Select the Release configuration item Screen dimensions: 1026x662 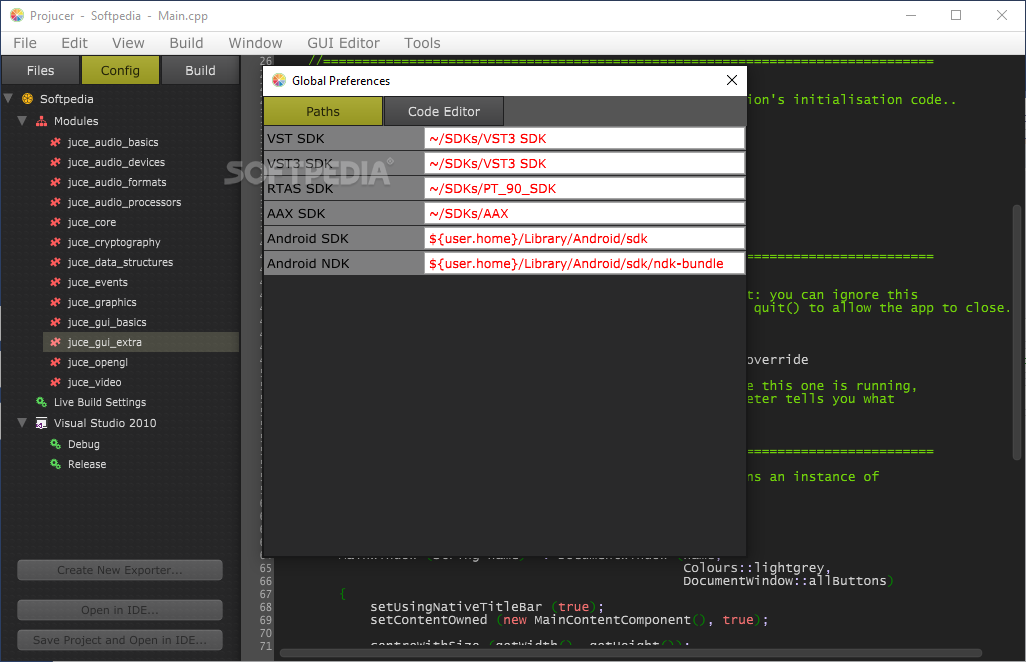coord(87,464)
